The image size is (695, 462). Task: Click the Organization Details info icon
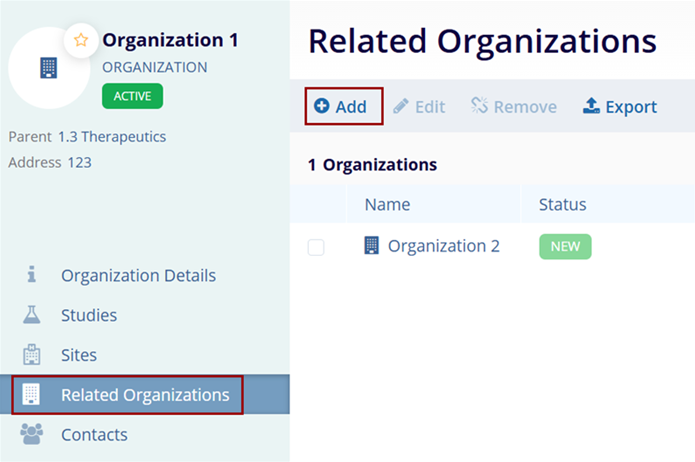[31, 275]
